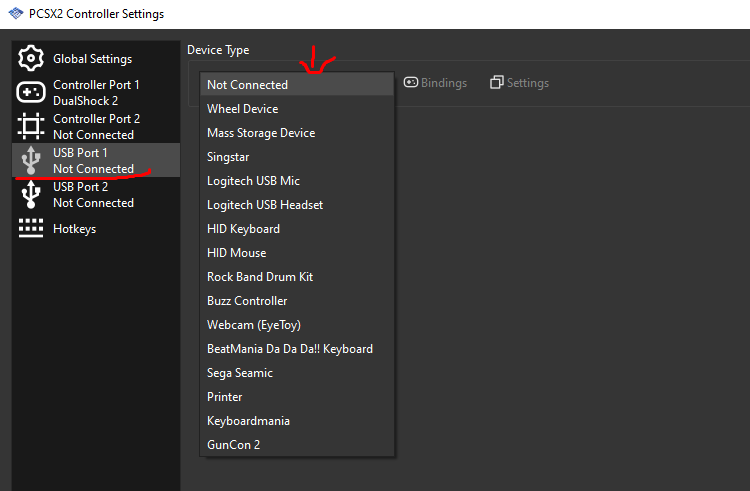This screenshot has width=750, height=491.
Task: Choose Logitech USB Mic option
Action: click(297, 181)
